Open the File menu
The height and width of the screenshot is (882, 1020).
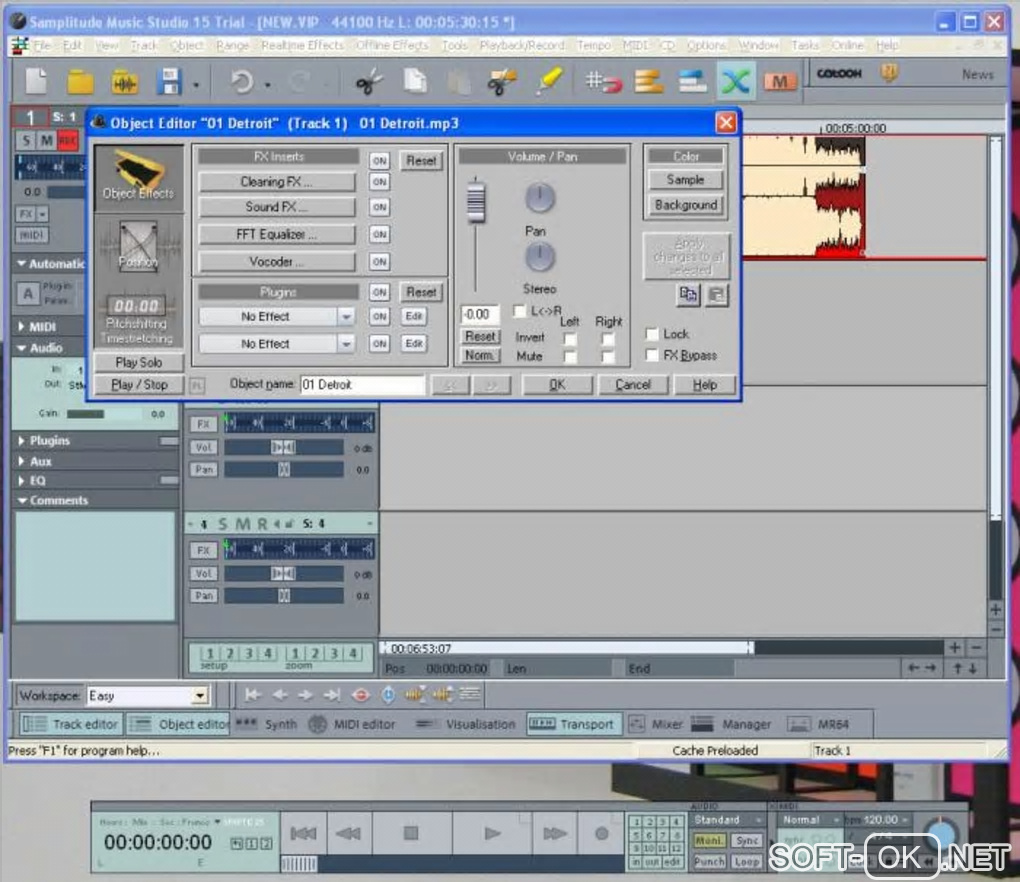click(42, 46)
